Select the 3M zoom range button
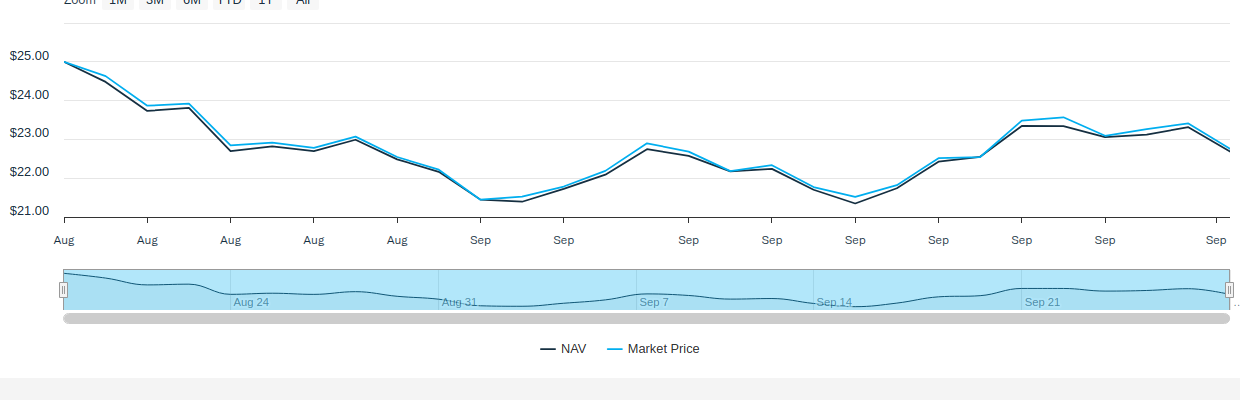Image resolution: width=1240 pixels, height=400 pixels. [x=155, y=3]
